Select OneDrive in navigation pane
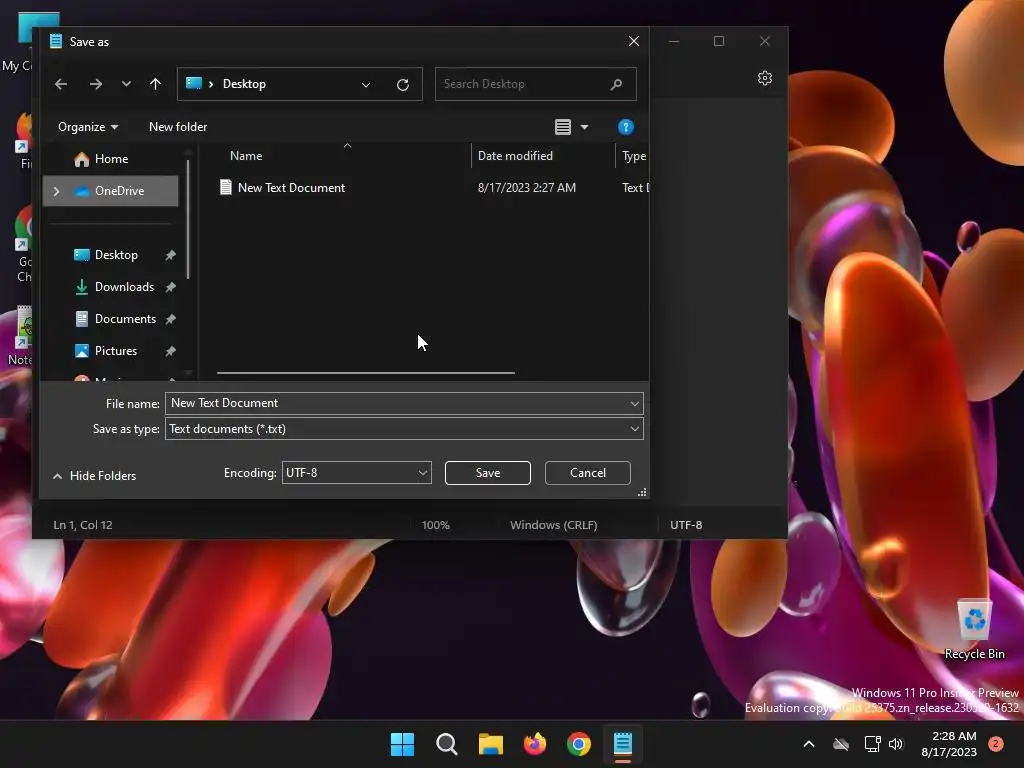The width and height of the screenshot is (1024, 768). coord(119,191)
